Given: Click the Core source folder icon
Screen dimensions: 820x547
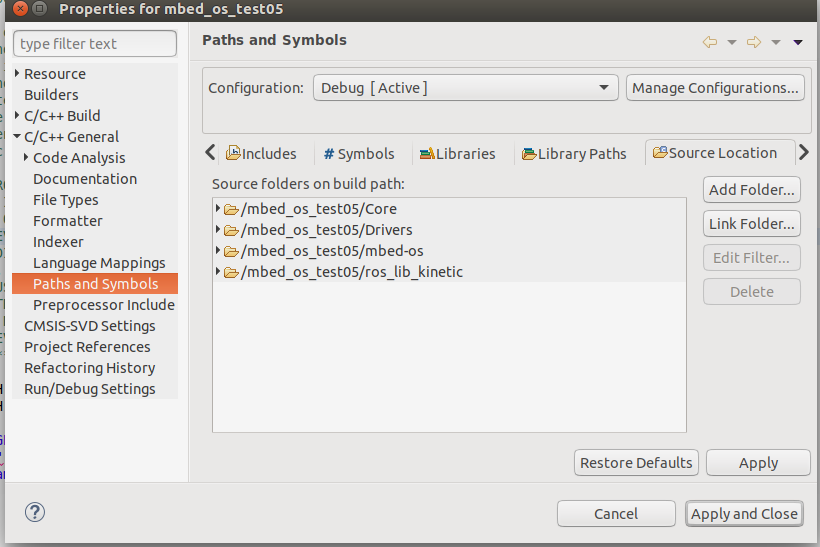Looking at the screenshot, I should tap(230, 209).
